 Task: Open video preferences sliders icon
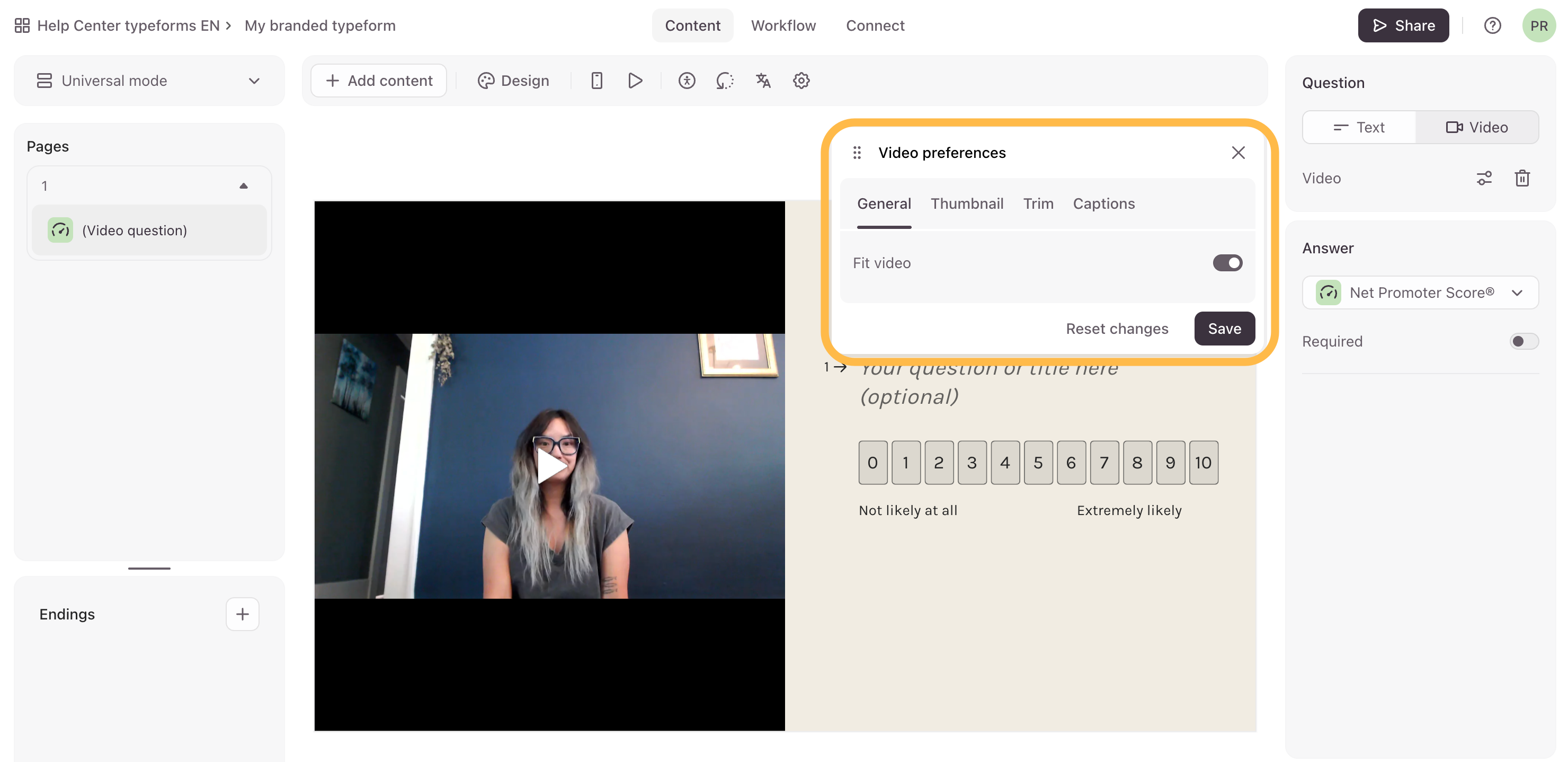pyautogui.click(x=1484, y=178)
